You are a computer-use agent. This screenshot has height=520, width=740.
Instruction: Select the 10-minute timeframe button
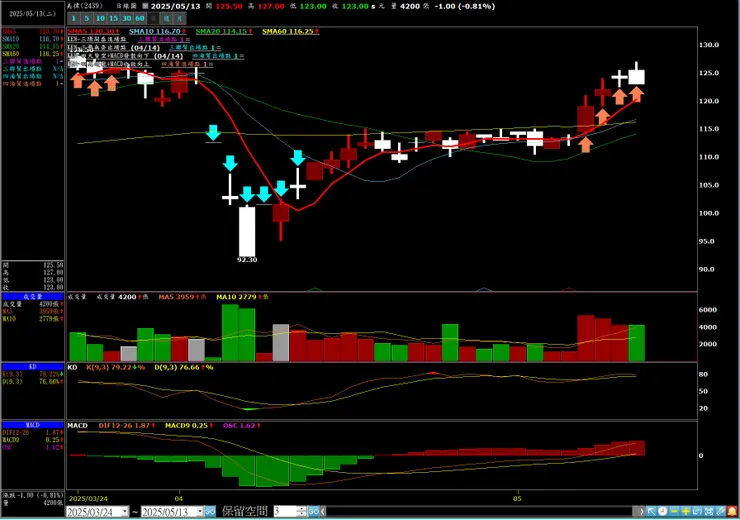pyautogui.click(x=100, y=18)
